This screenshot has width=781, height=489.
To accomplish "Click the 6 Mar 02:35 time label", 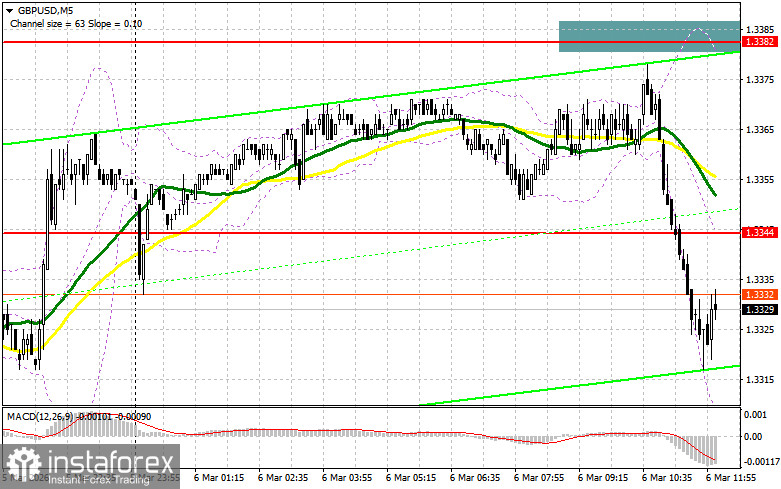I will pyautogui.click(x=283, y=478).
